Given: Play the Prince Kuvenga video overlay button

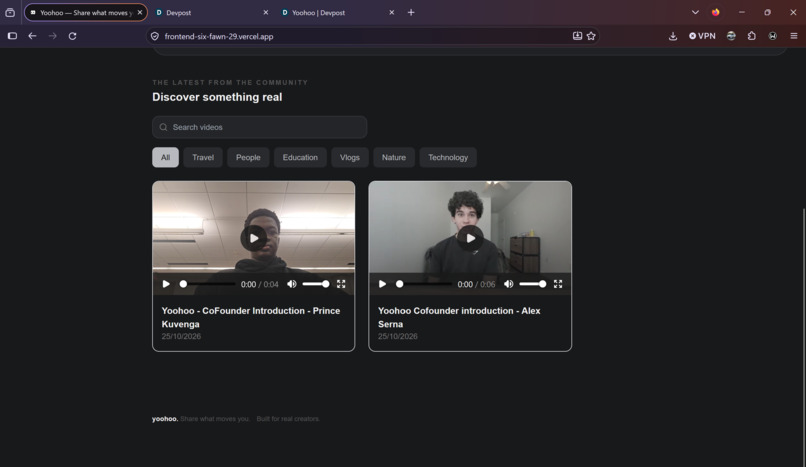Looking at the screenshot, I should point(253,238).
